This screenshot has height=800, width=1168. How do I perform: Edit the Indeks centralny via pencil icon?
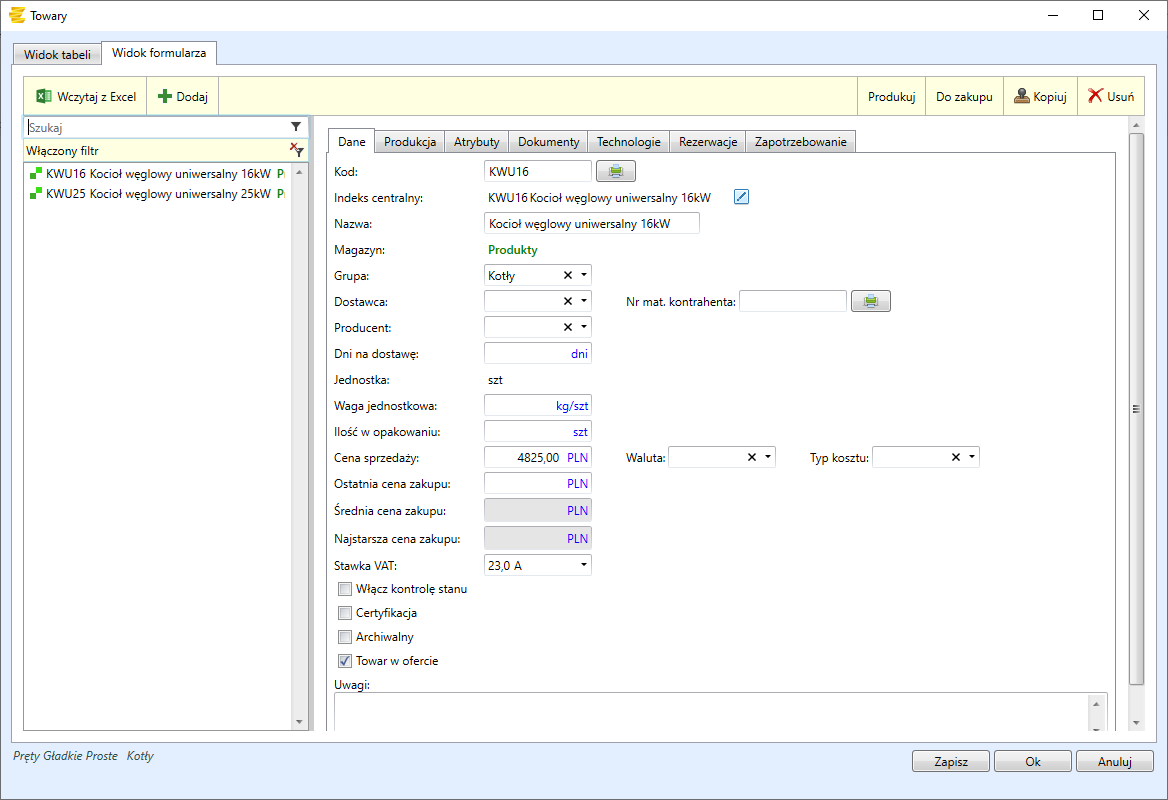click(741, 197)
